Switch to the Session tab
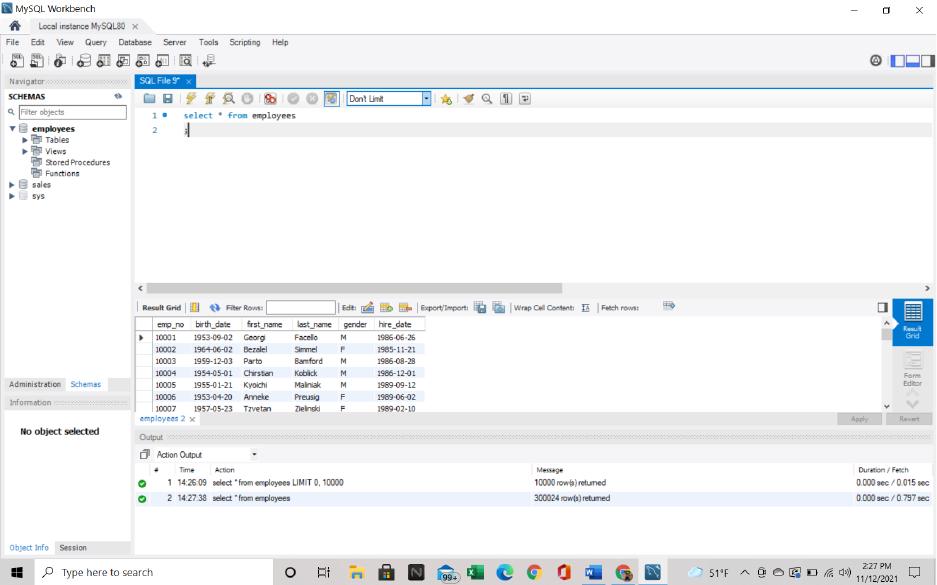 coord(73,547)
